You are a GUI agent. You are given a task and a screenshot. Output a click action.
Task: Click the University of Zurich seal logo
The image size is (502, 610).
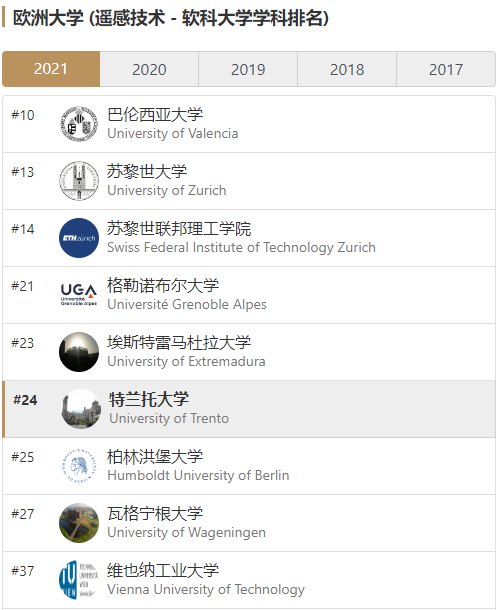pyautogui.click(x=79, y=181)
